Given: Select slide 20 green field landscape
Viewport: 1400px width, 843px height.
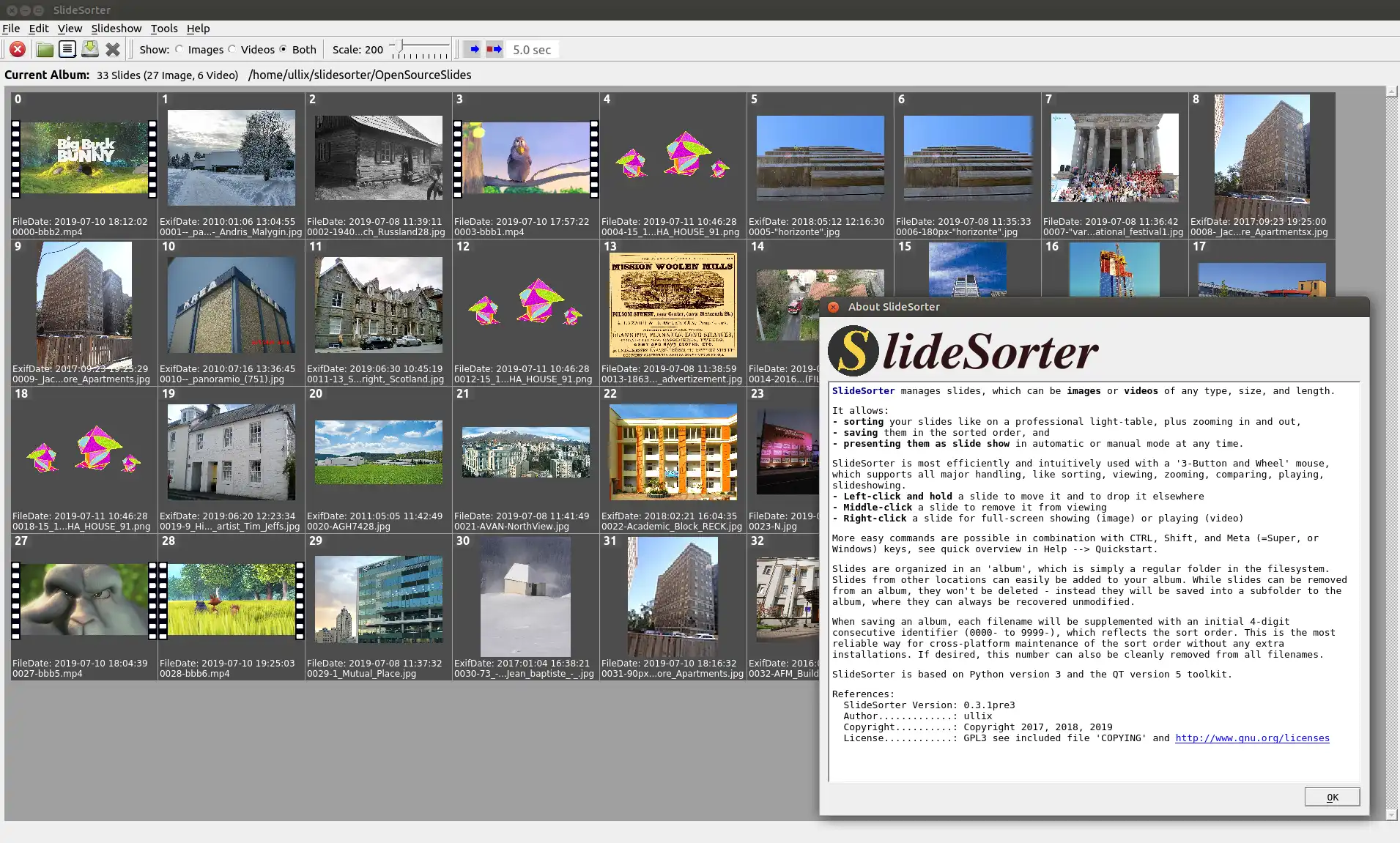Looking at the screenshot, I should point(379,453).
